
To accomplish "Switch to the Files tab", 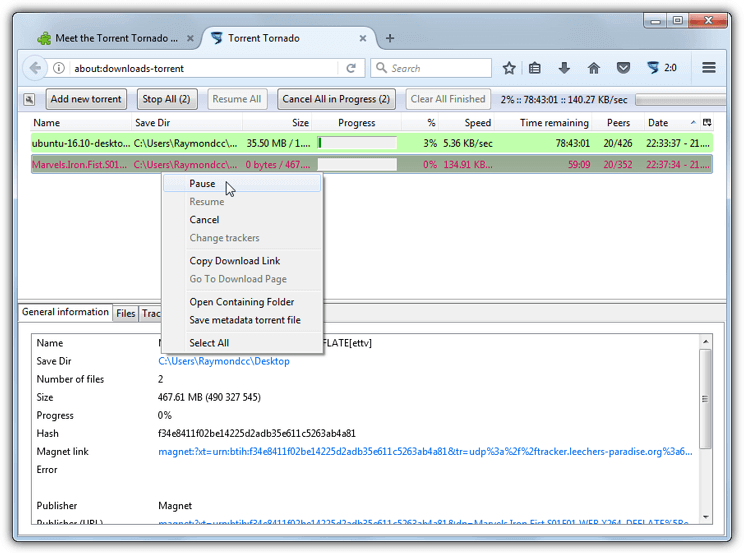I will [x=126, y=313].
